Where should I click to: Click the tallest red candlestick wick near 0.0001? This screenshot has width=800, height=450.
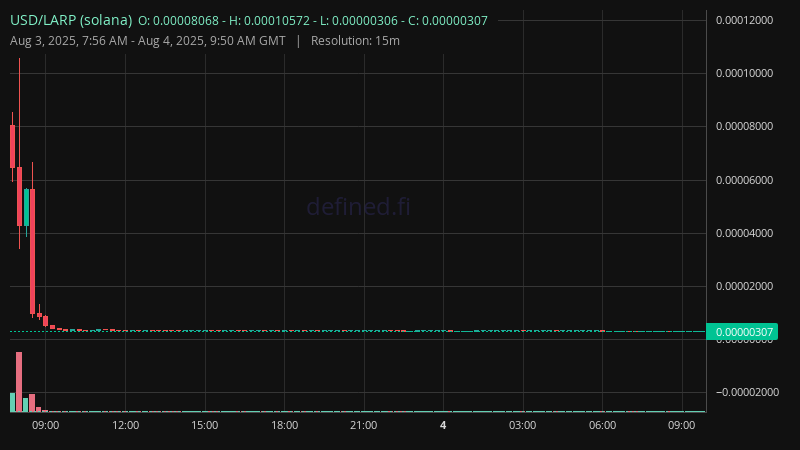[x=19, y=112]
